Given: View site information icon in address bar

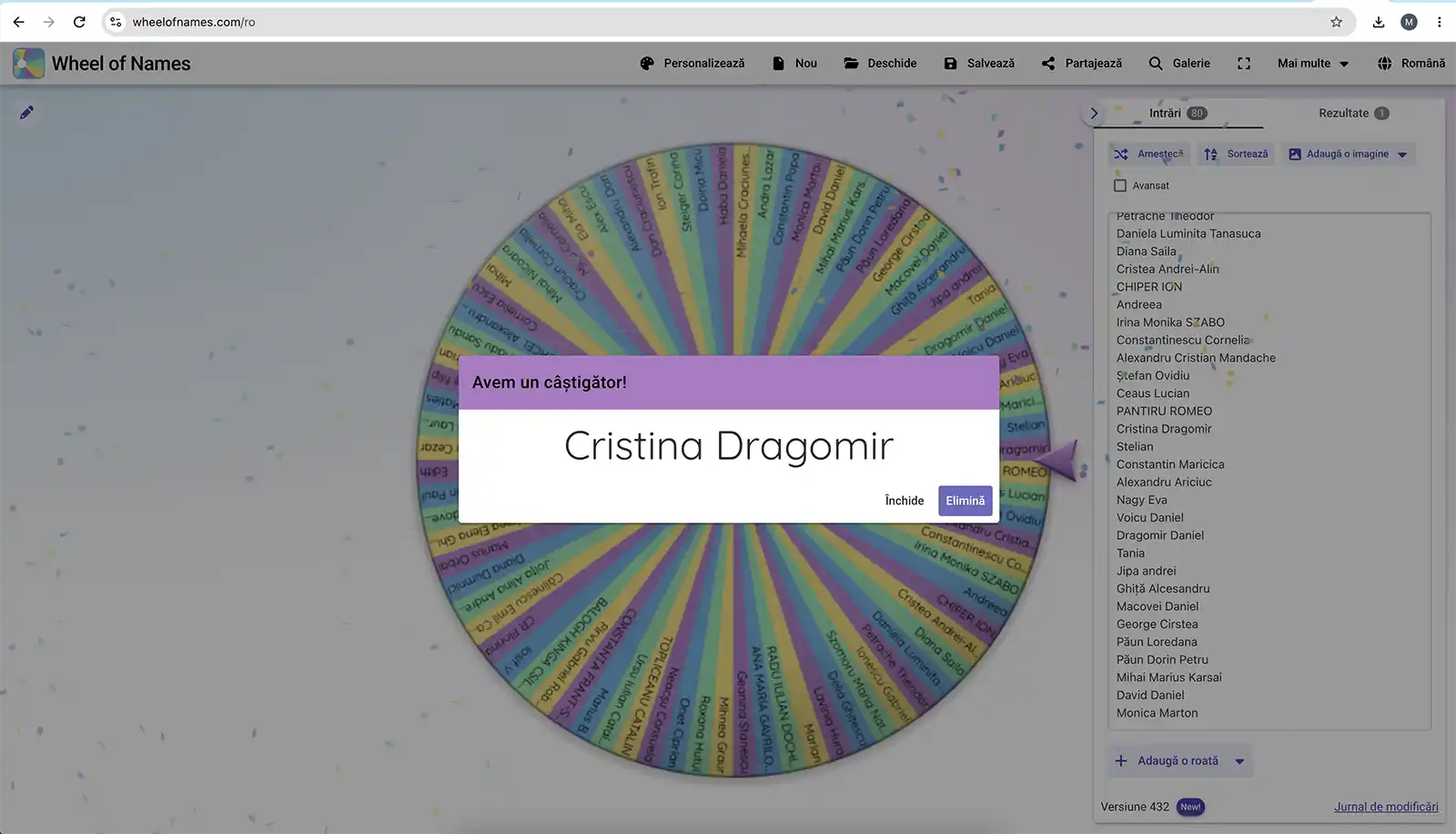Looking at the screenshot, I should (x=116, y=22).
